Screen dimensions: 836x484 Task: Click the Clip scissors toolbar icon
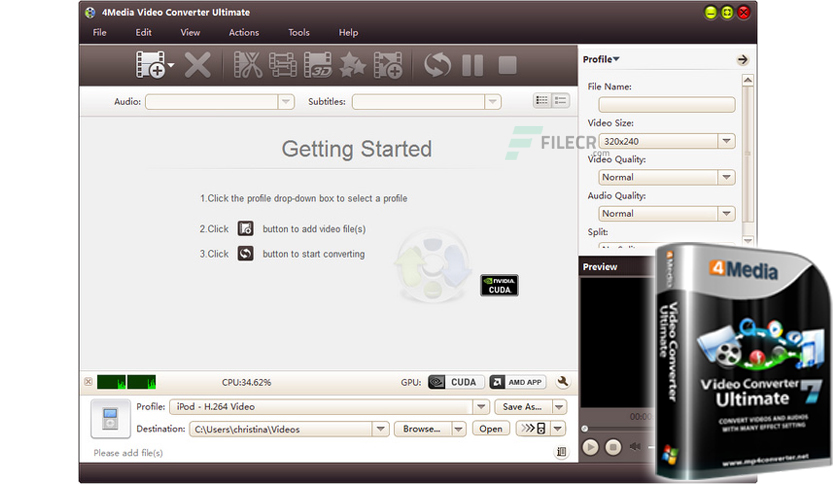[248, 65]
